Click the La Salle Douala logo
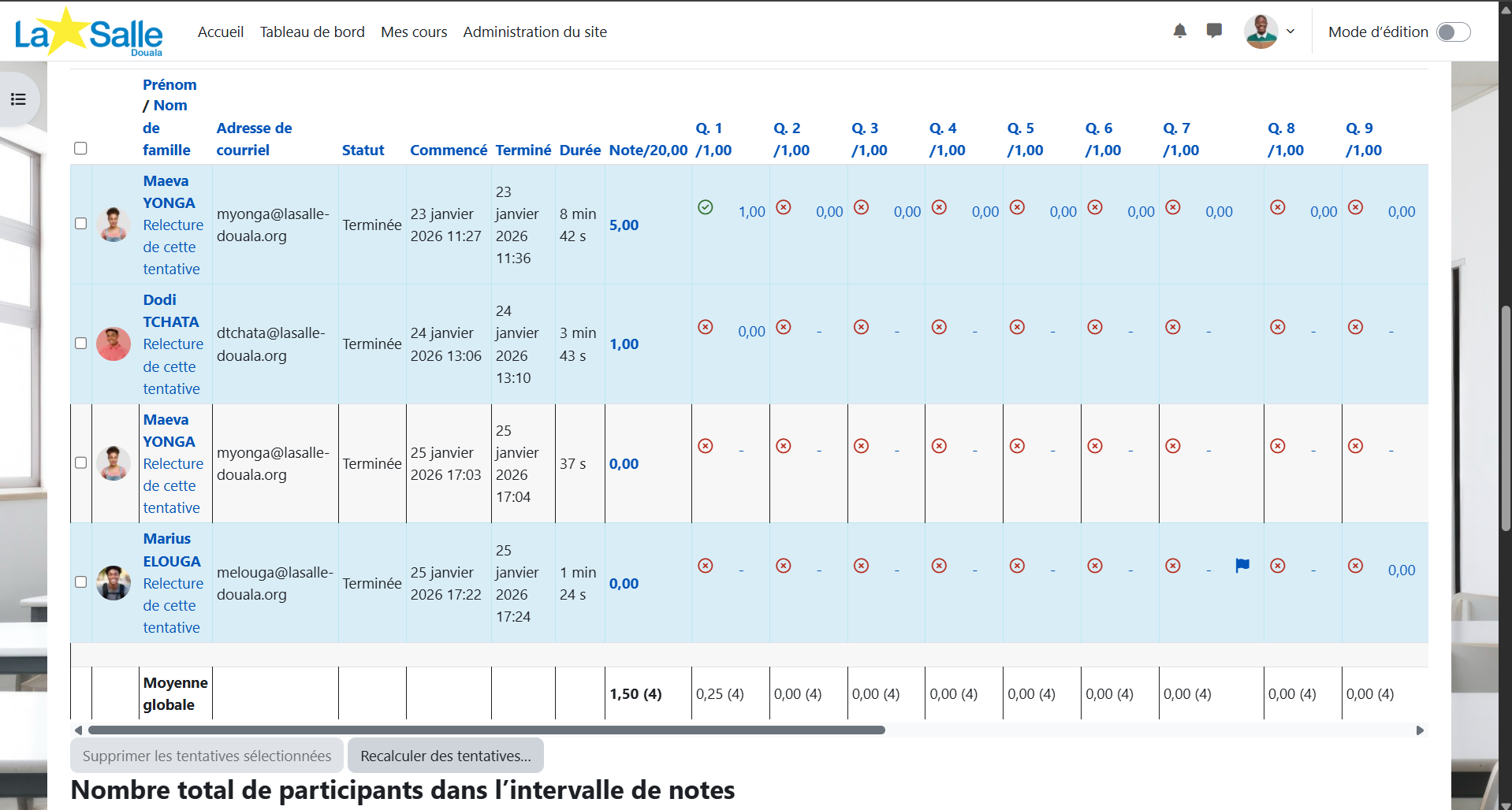The image size is (1512, 810). (x=88, y=33)
